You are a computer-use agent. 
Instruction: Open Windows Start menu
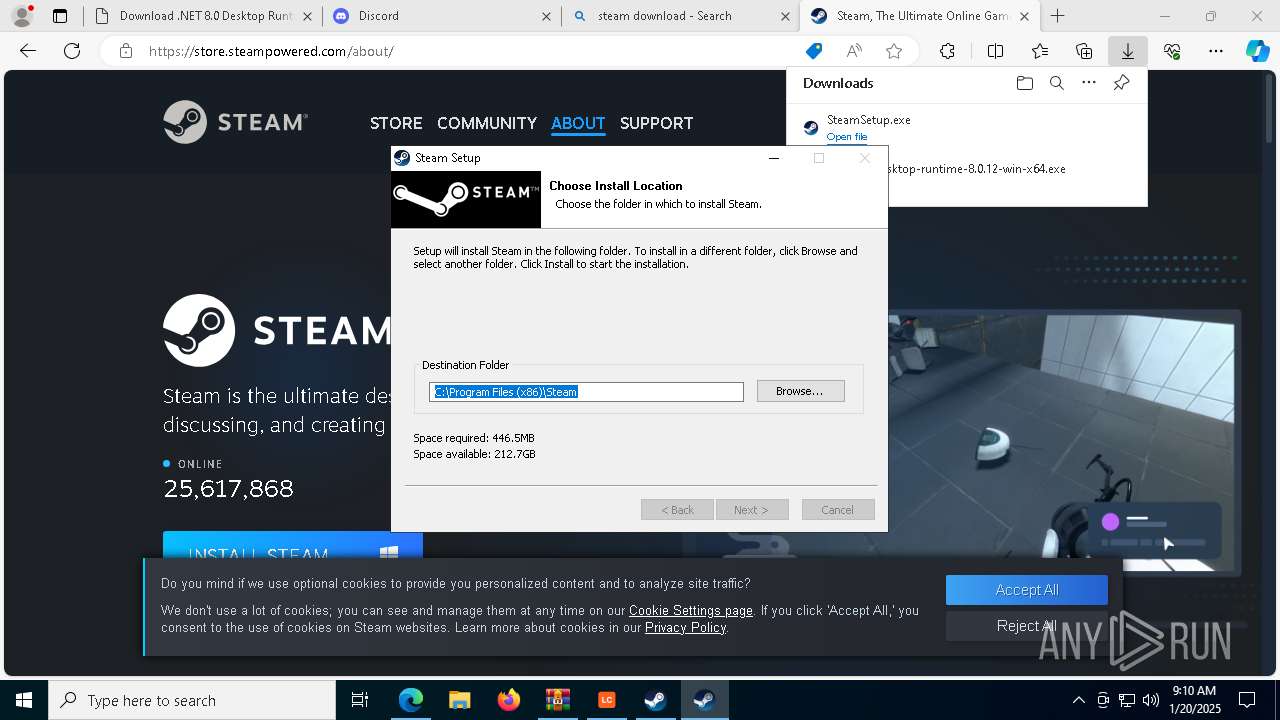24,700
